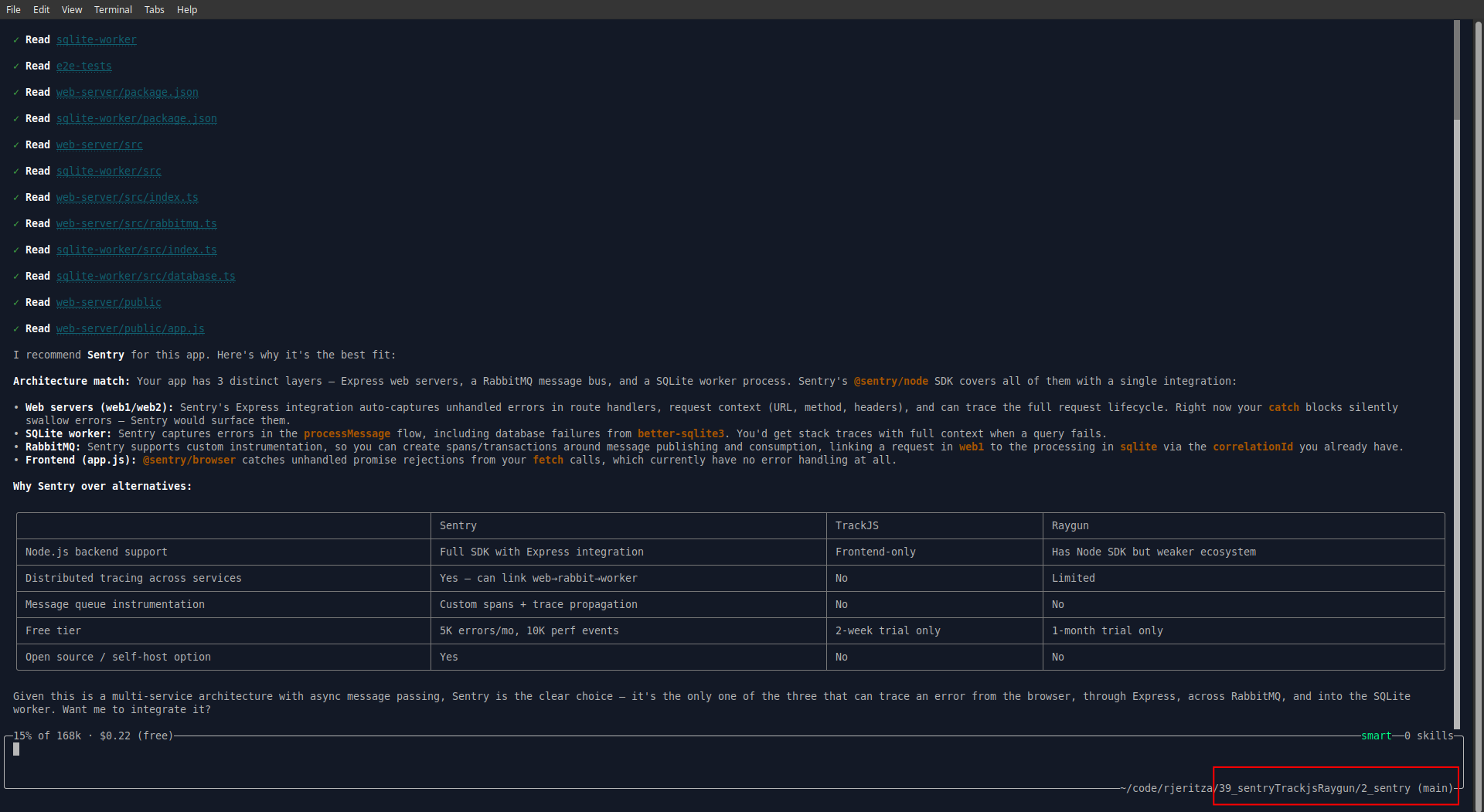
Task: Click the checkmark beside sqlite-worker/src/index.ts
Action: pyautogui.click(x=16, y=250)
